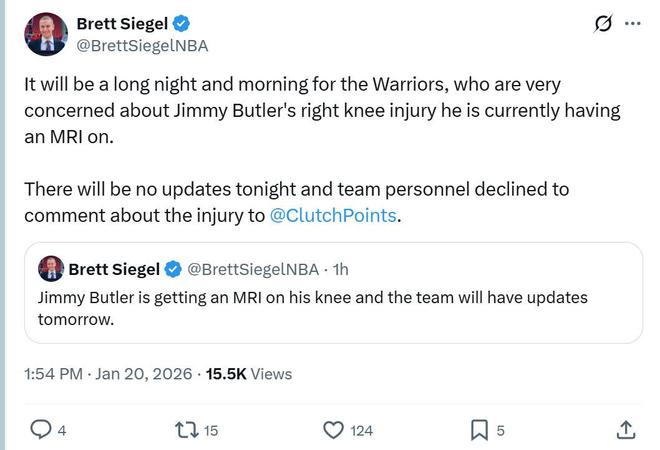
Task: Click main verified badge next to name
Action: pos(182,24)
